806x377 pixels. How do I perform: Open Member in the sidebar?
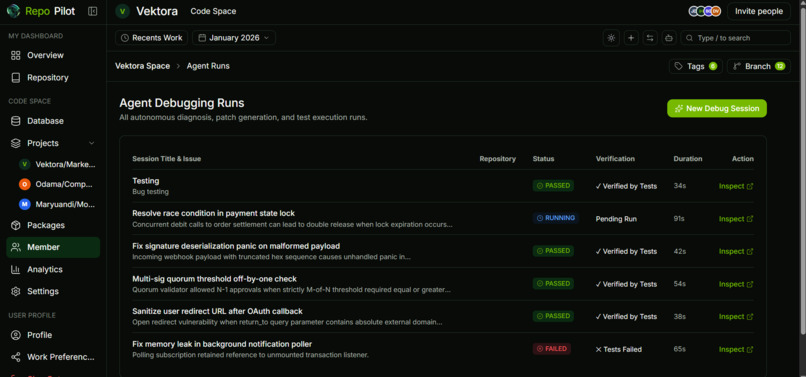click(x=53, y=247)
